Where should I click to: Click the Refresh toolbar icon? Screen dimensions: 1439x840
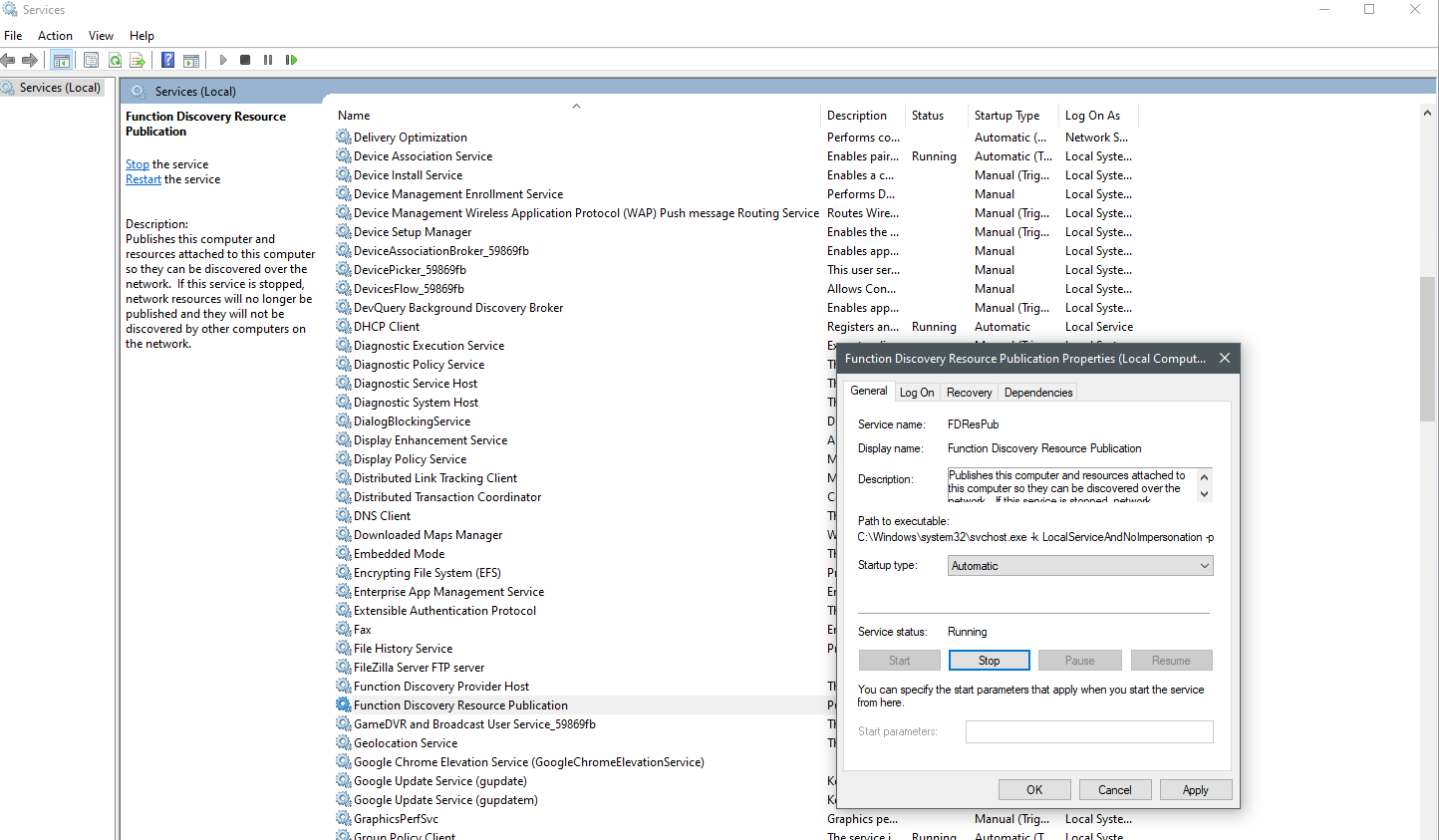(115, 60)
